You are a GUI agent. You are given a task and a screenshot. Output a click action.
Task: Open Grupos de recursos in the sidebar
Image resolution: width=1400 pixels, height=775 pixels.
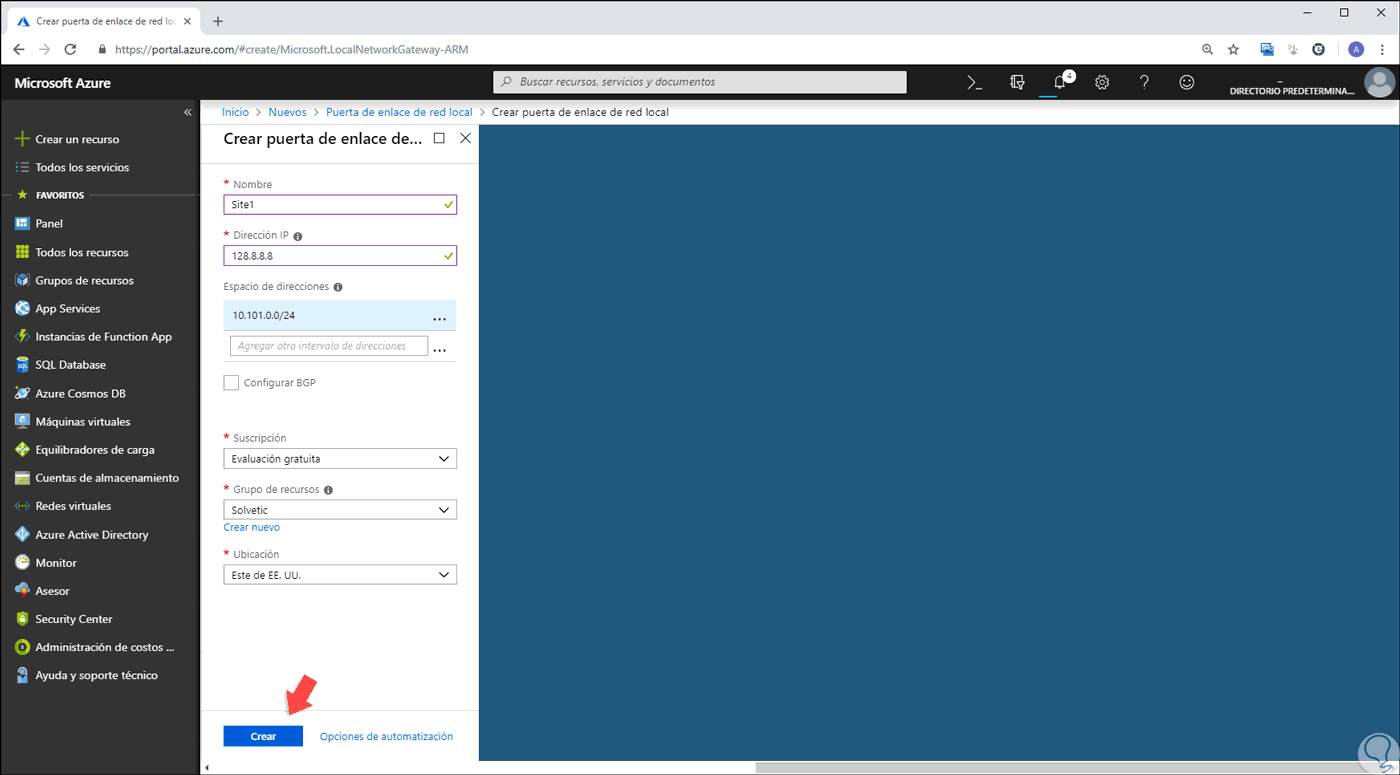click(84, 280)
